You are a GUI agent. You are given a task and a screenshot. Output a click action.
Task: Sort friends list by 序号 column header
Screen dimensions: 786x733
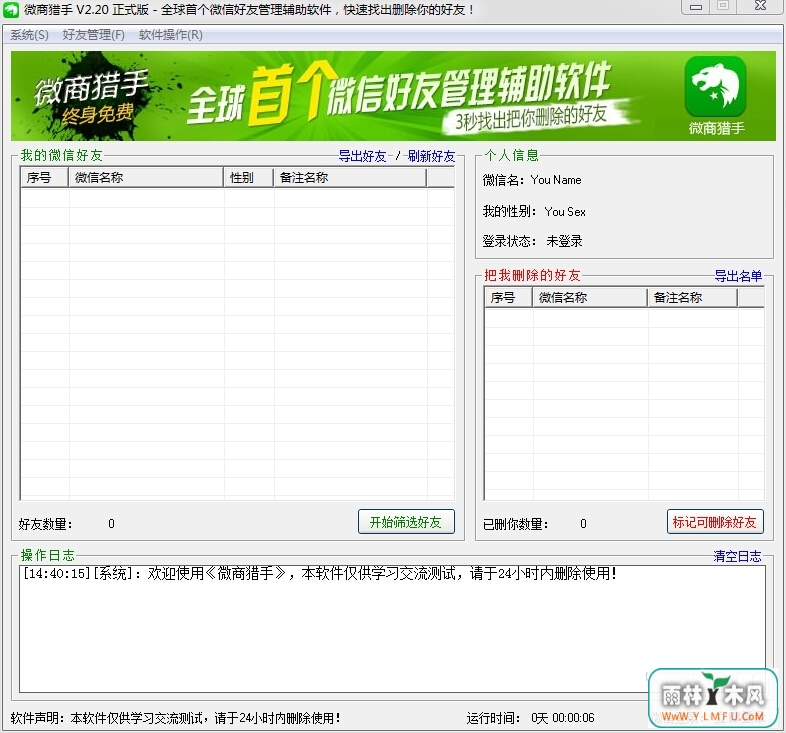(44, 177)
